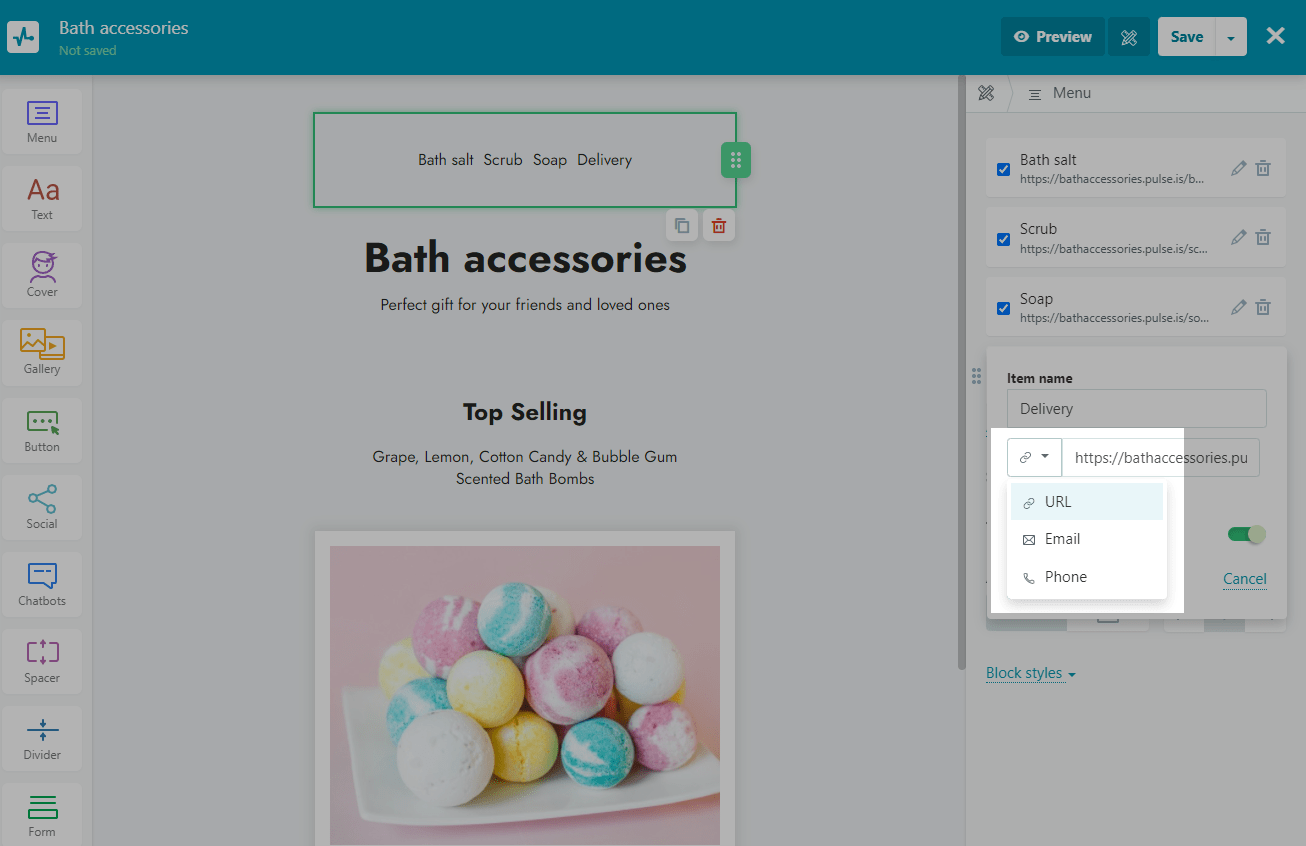Viewport: 1306px width, 846px height.
Task: Click the link type dropdown button
Action: point(1034,457)
